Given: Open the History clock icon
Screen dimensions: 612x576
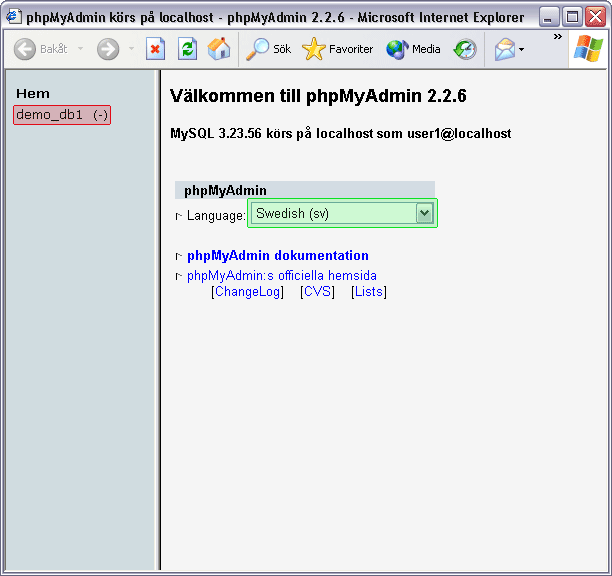Looking at the screenshot, I should coord(465,49).
